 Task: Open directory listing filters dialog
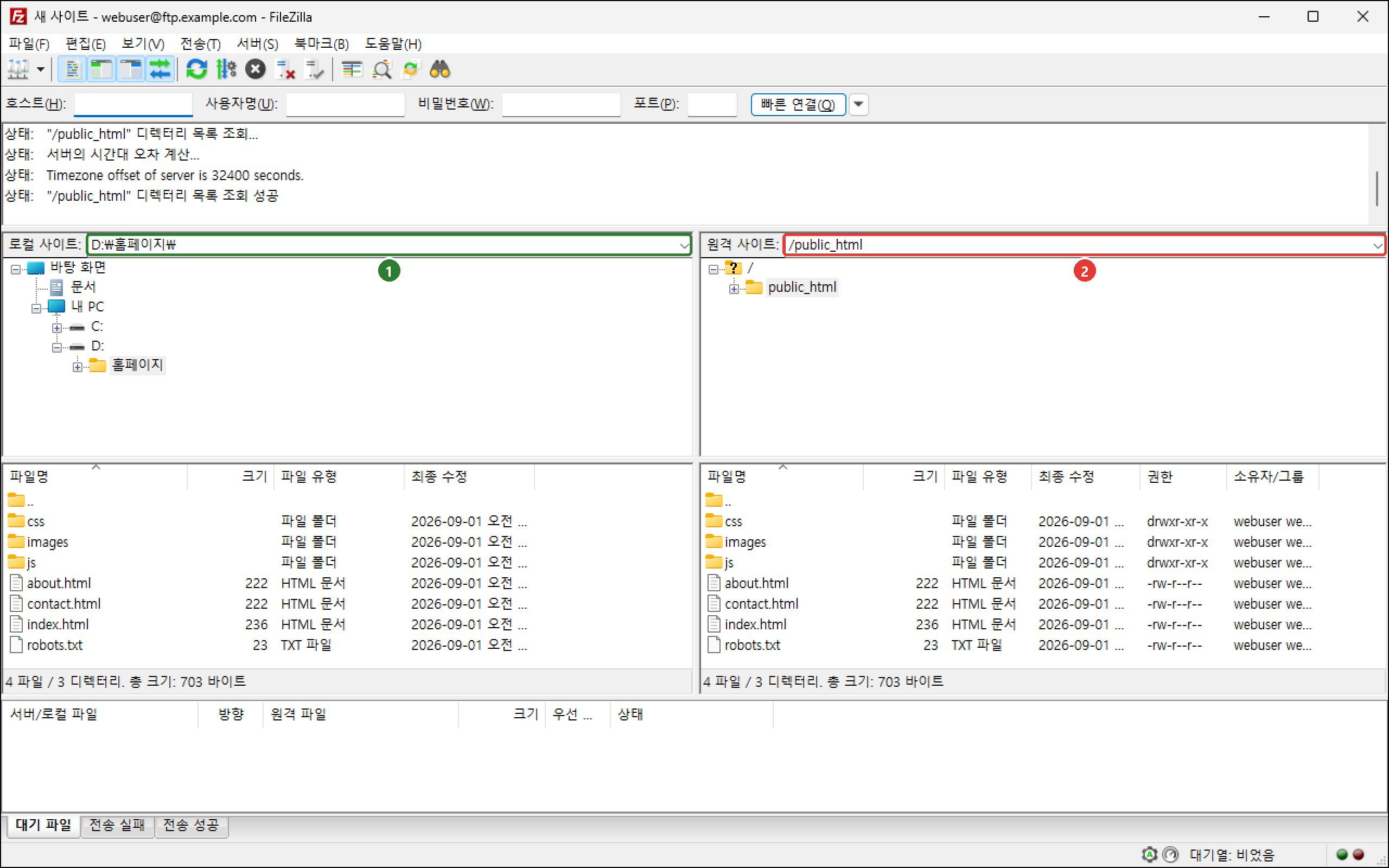(352, 70)
